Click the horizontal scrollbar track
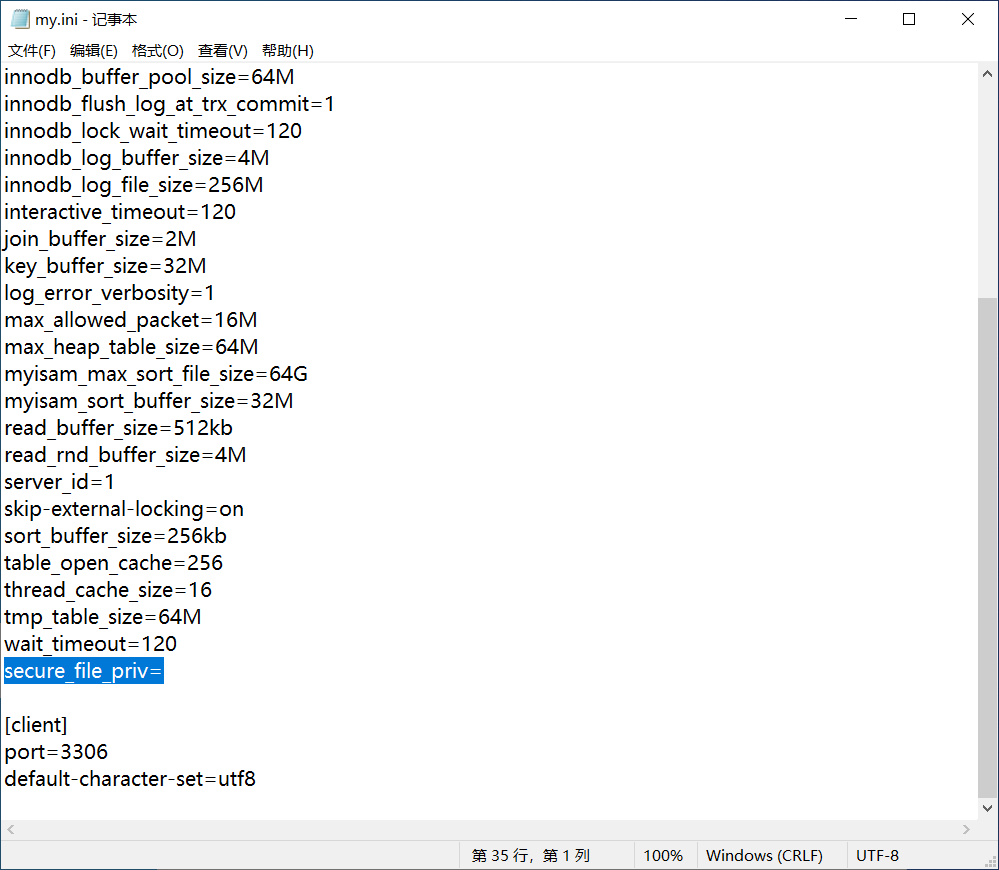The height and width of the screenshot is (870, 999). coord(488,830)
